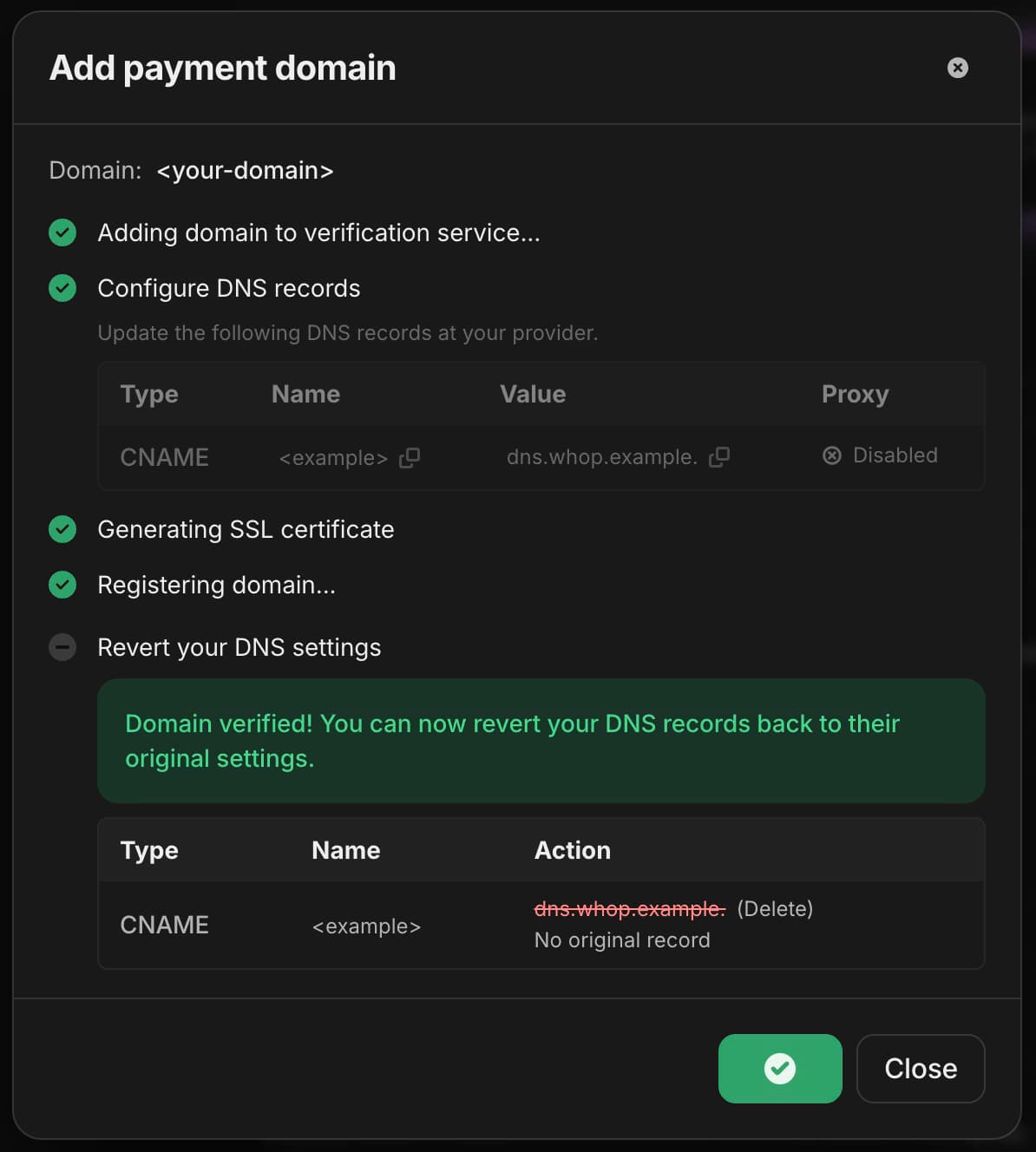The height and width of the screenshot is (1152, 1036).
Task: Click the Generating SSL certificate step label
Action: pyautogui.click(x=246, y=529)
